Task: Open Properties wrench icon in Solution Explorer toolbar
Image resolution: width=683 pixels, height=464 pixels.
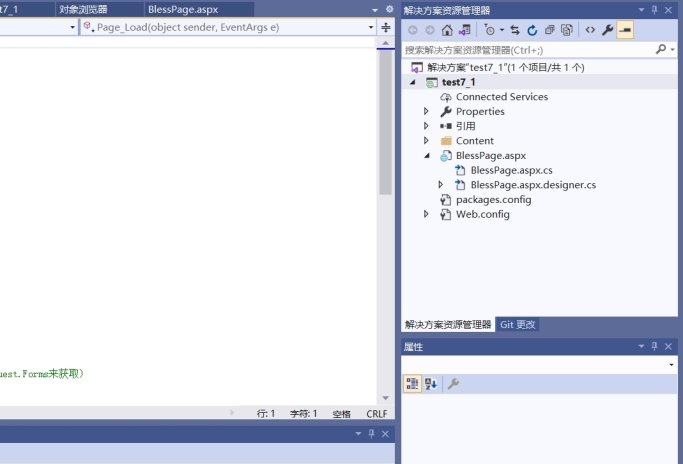Action: [x=607, y=30]
